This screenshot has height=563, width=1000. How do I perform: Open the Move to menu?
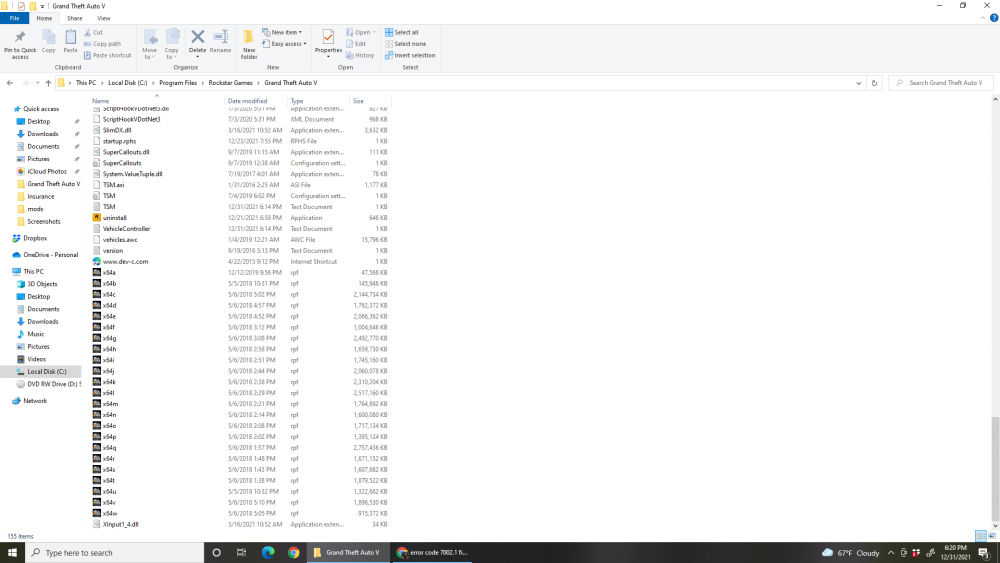pyautogui.click(x=149, y=45)
